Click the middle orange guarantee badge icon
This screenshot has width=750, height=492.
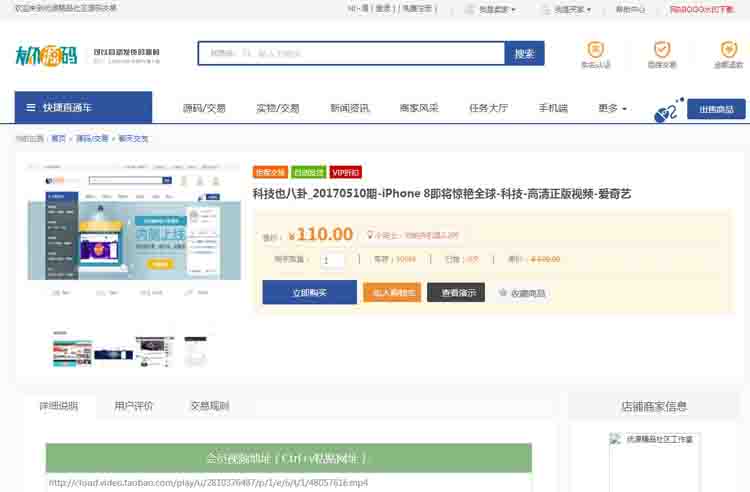click(x=661, y=49)
